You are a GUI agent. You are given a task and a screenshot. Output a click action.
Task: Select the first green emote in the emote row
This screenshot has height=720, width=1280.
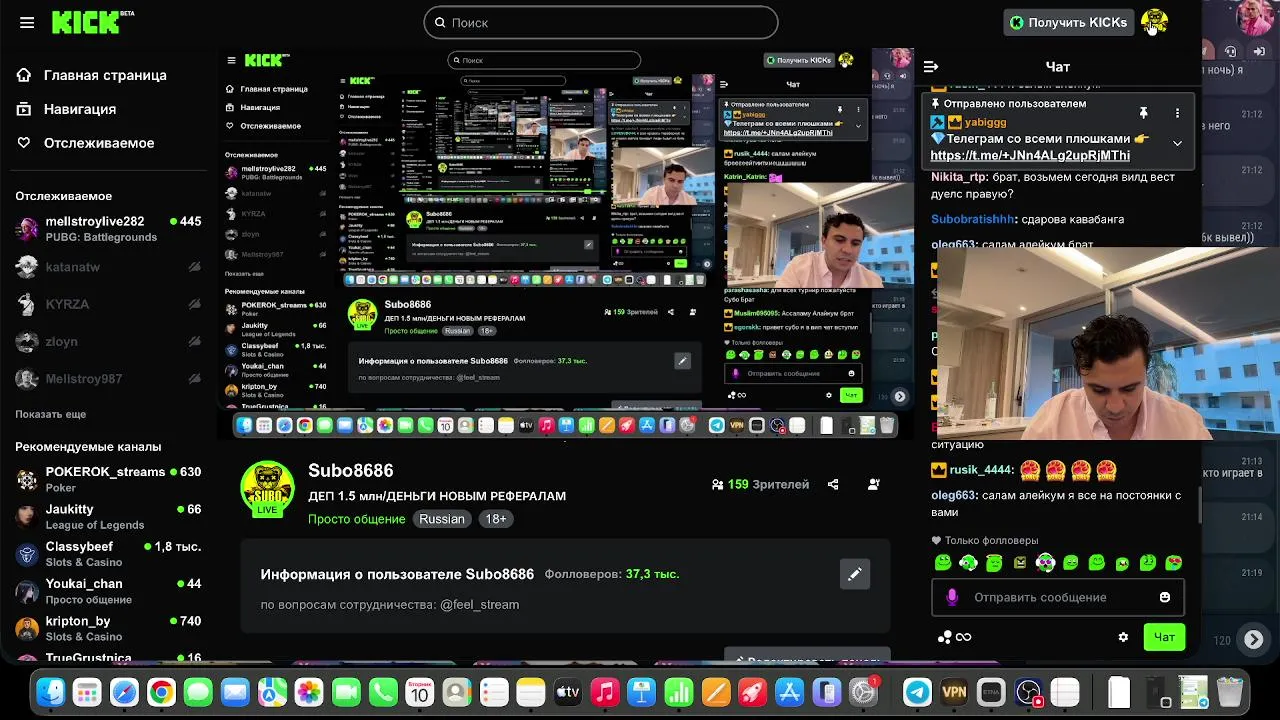click(x=942, y=563)
